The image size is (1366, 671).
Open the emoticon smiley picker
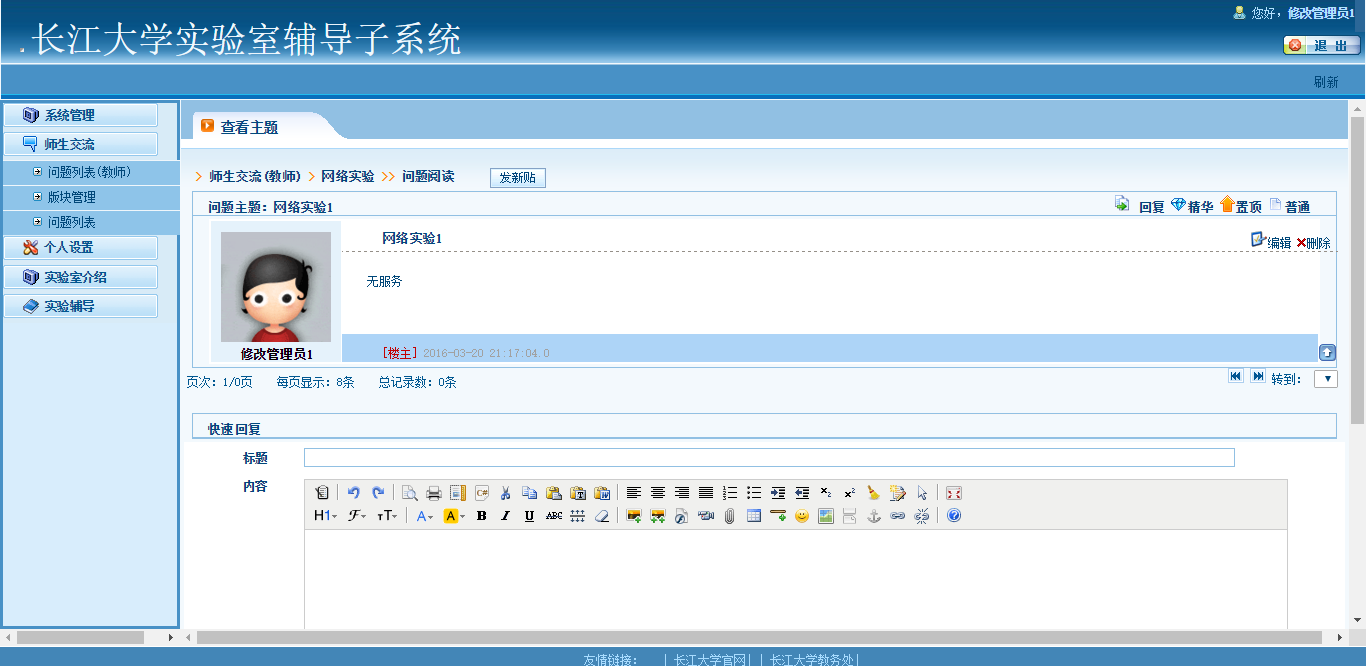tap(802, 516)
